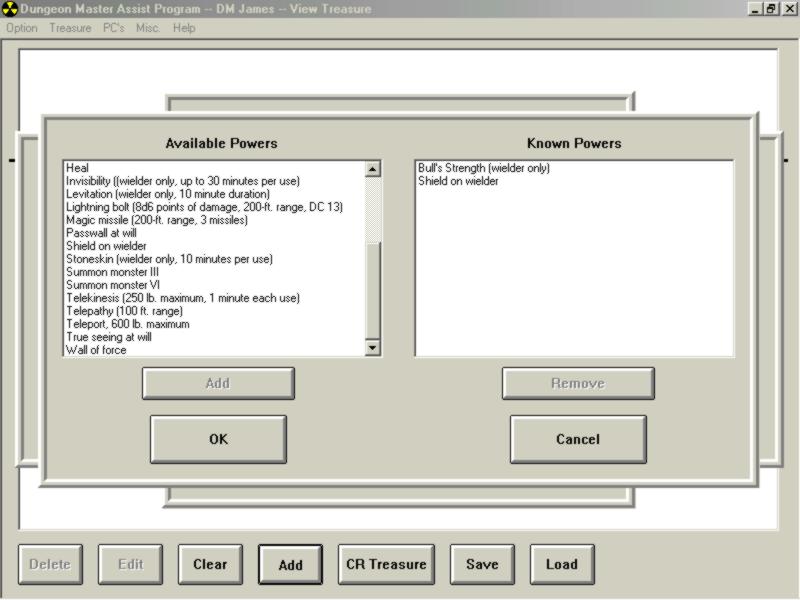Click the radiation app icon in title bar
800x600 pixels.
point(10,9)
